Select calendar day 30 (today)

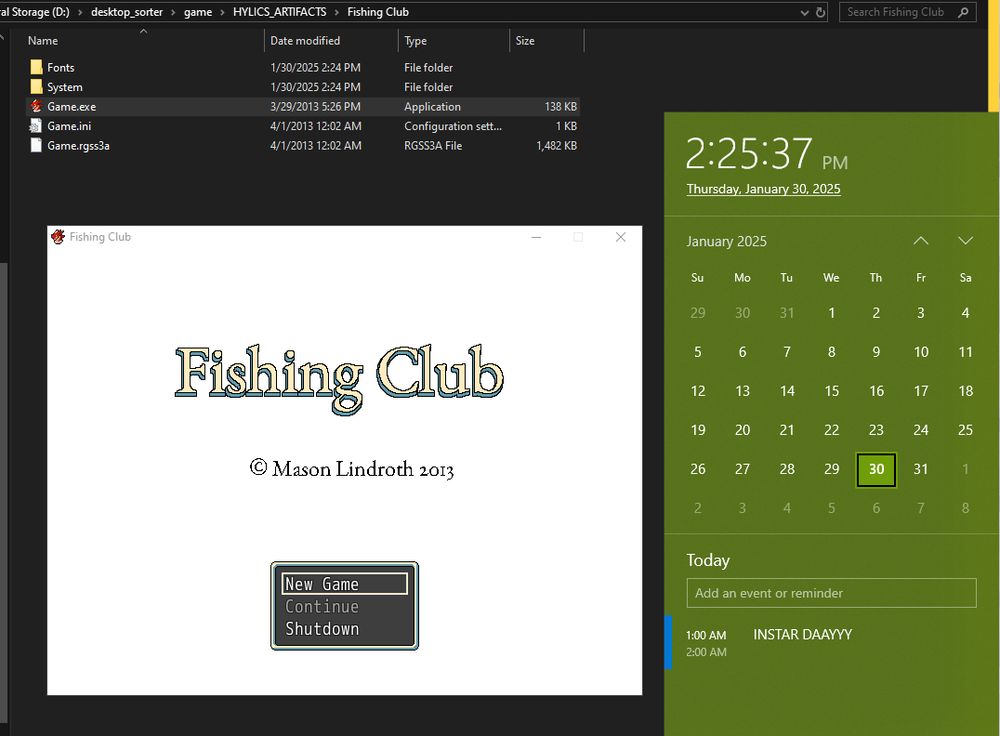point(876,469)
